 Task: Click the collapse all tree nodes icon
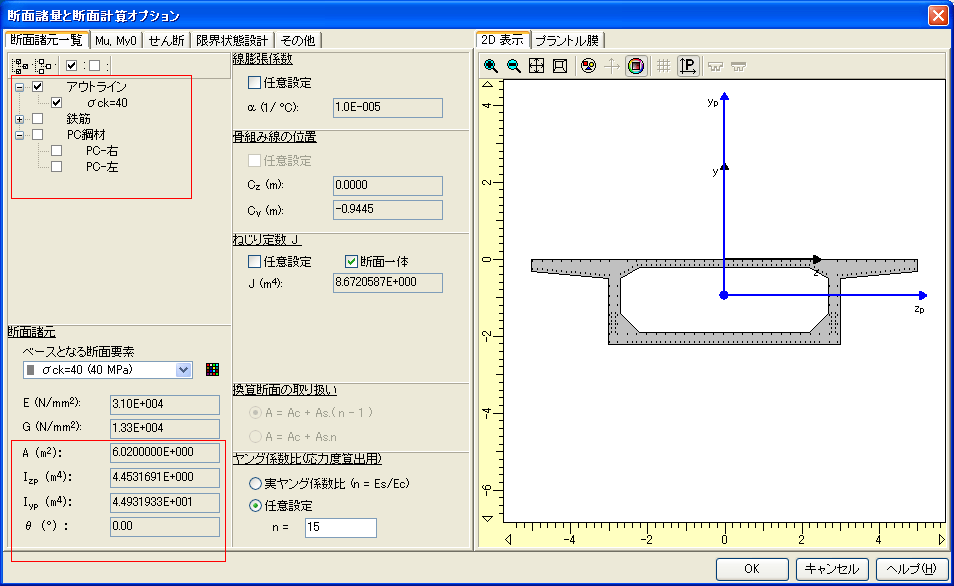point(43,65)
